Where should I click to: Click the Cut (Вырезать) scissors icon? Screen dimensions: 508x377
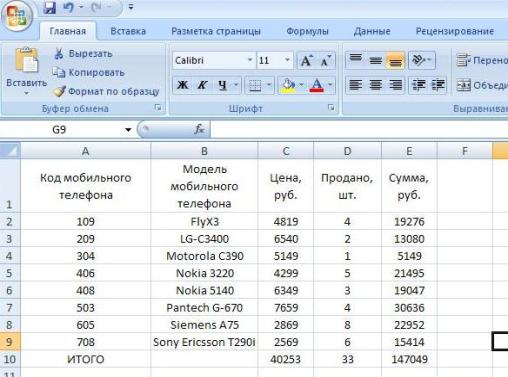(x=59, y=53)
